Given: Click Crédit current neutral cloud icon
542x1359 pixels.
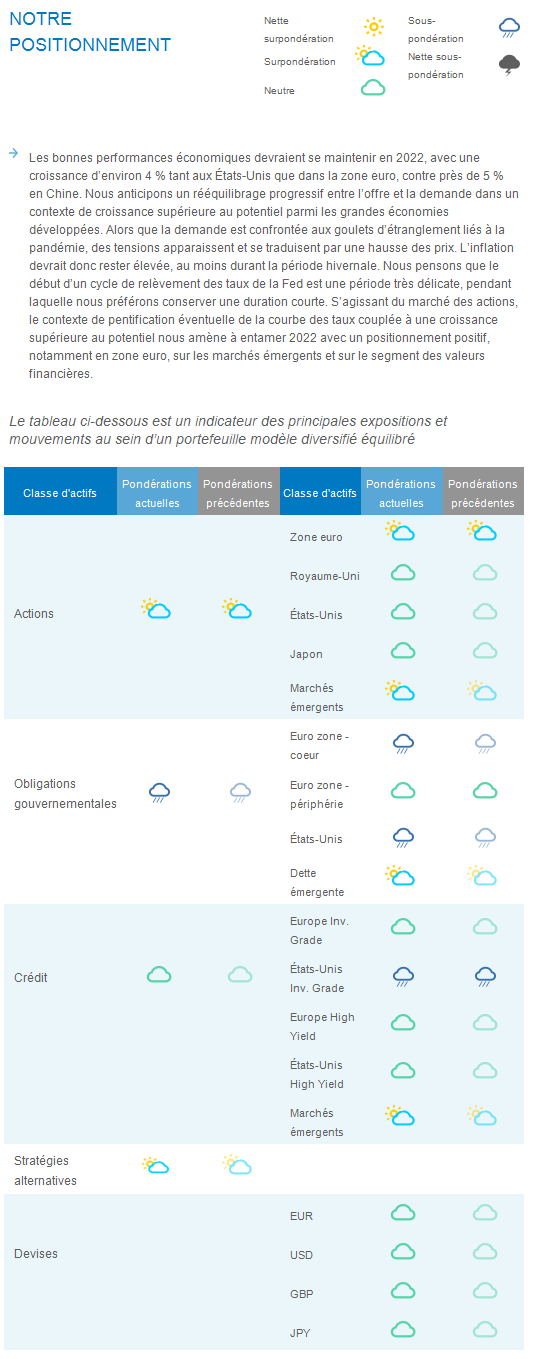Looking at the screenshot, I should 159,974.
